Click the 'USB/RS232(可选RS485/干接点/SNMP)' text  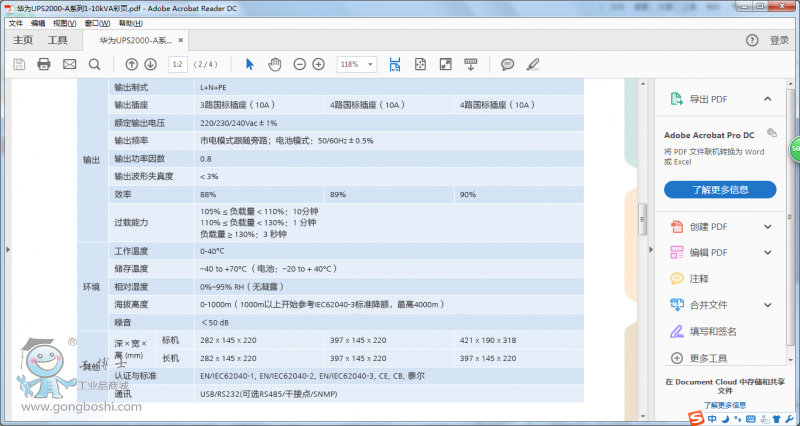pyautogui.click(x=269, y=394)
